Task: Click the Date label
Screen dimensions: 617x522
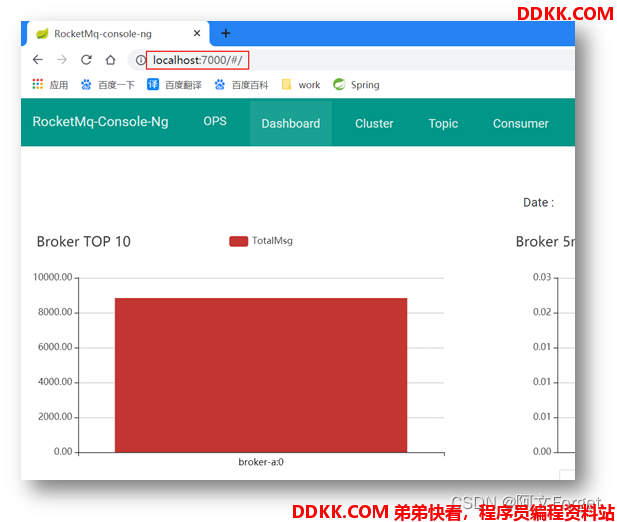Action: (x=538, y=203)
